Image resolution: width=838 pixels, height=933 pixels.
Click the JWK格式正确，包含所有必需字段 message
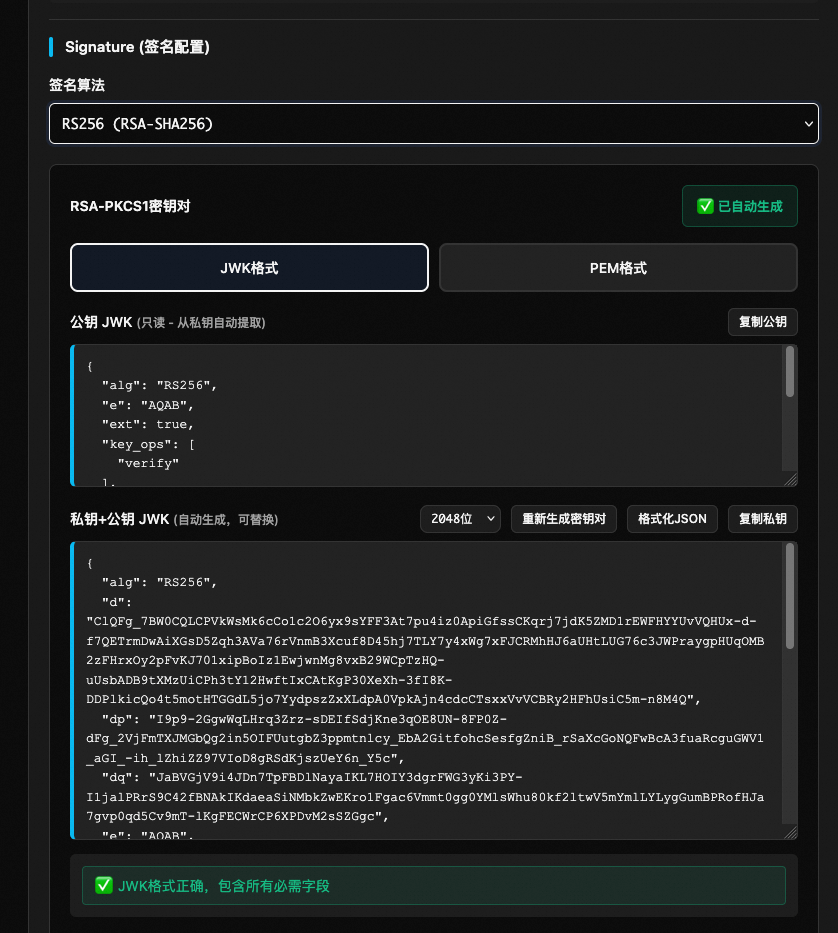click(x=224, y=886)
